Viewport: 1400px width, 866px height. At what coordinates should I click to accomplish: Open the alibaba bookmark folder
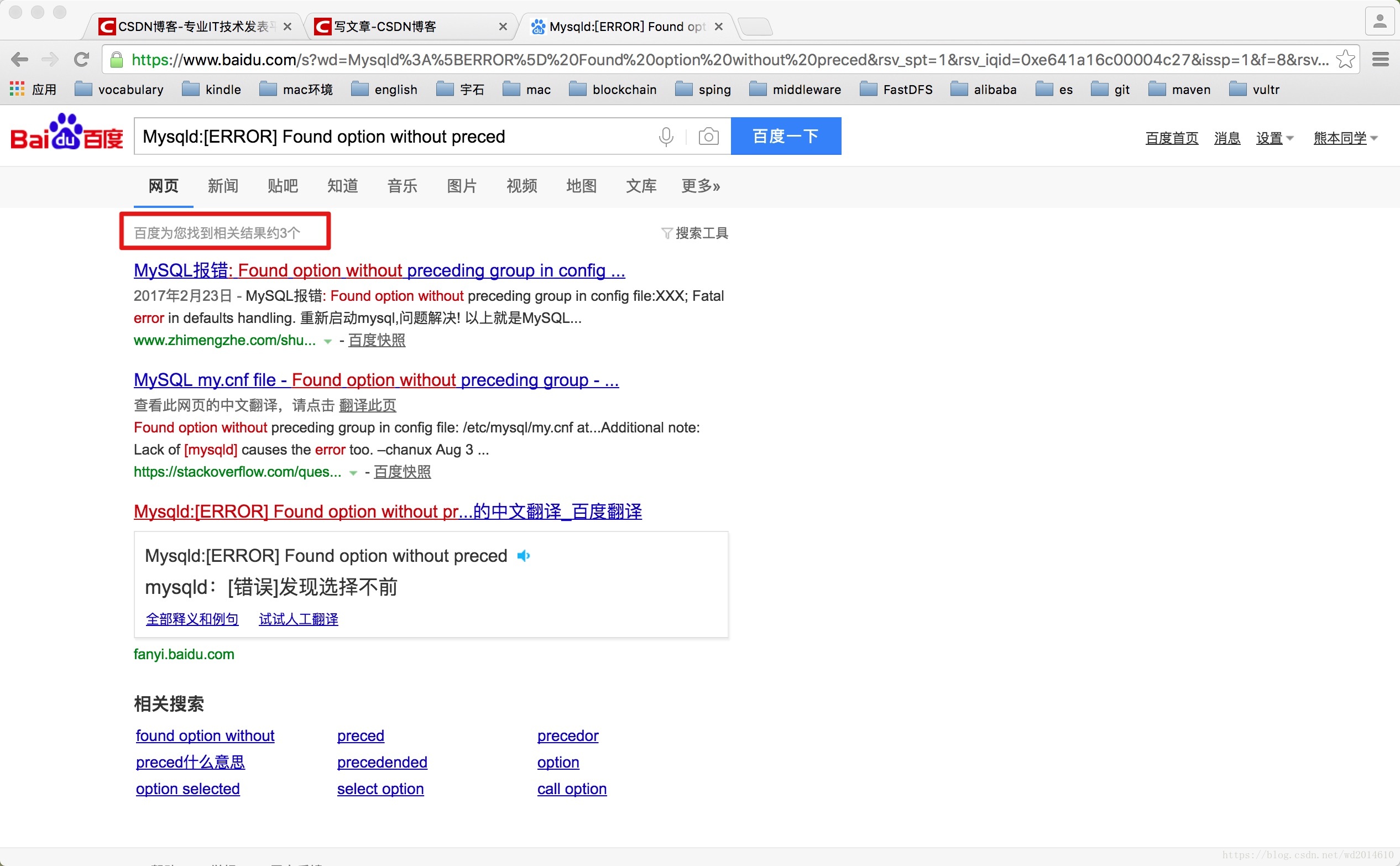point(983,90)
